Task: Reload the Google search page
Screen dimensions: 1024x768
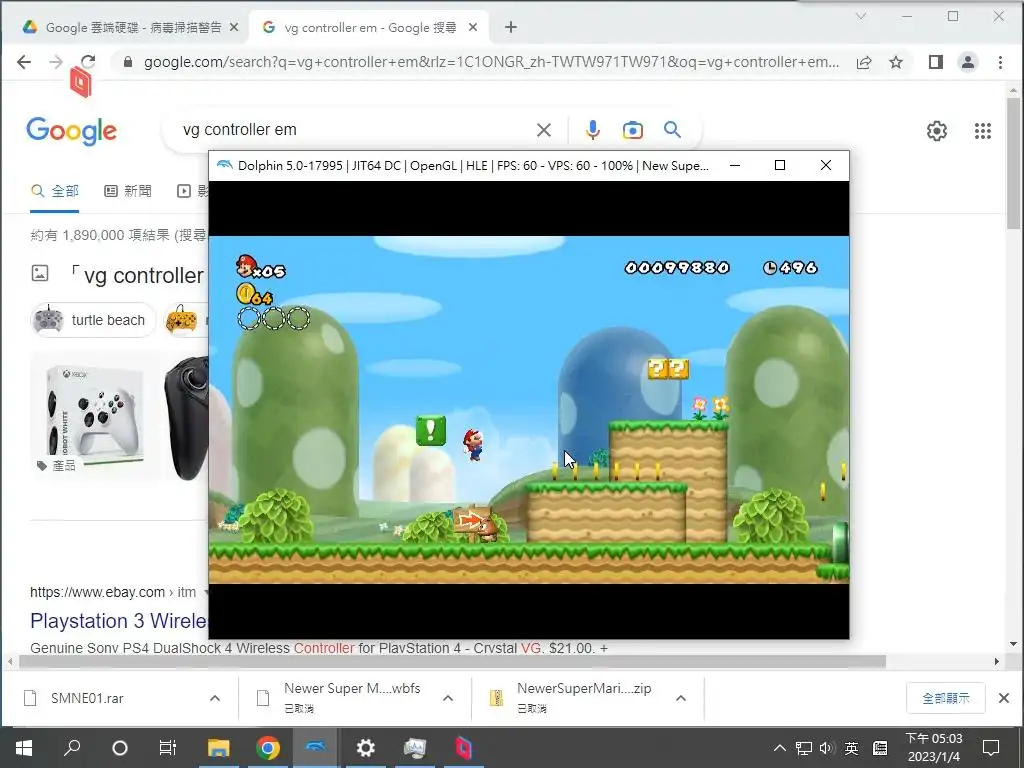Action: [88, 62]
